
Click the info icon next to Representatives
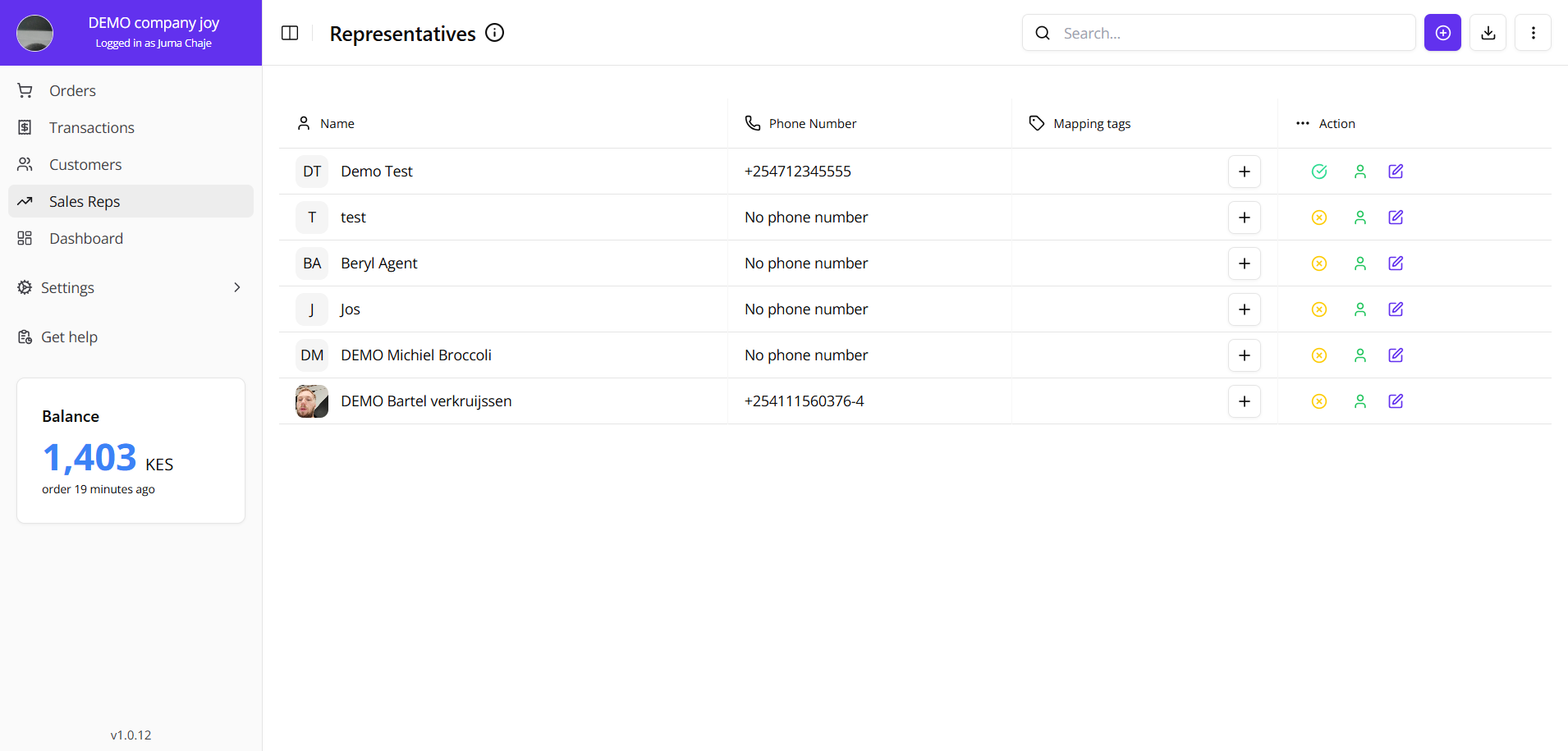pos(494,33)
